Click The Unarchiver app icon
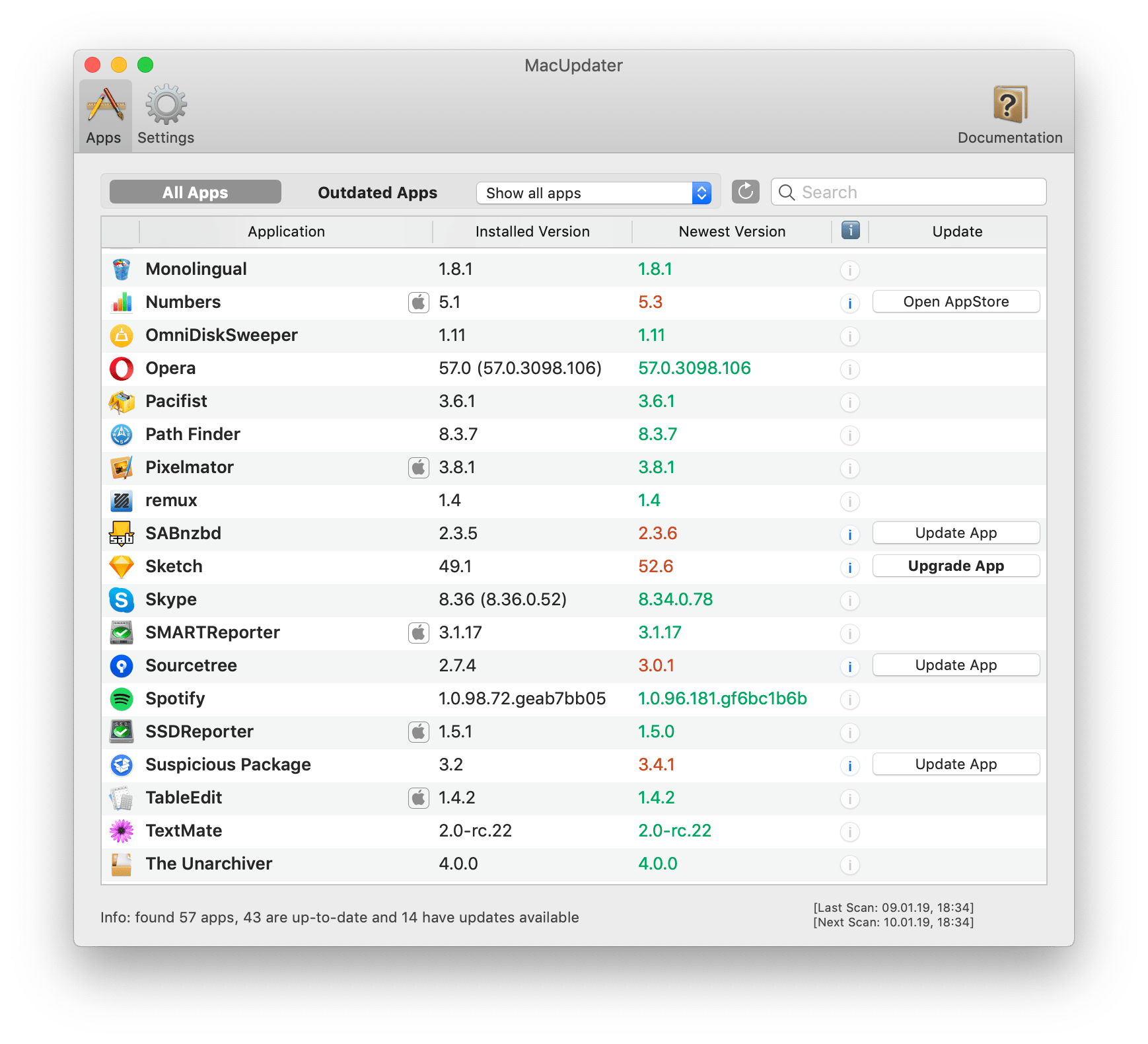 pyautogui.click(x=122, y=864)
